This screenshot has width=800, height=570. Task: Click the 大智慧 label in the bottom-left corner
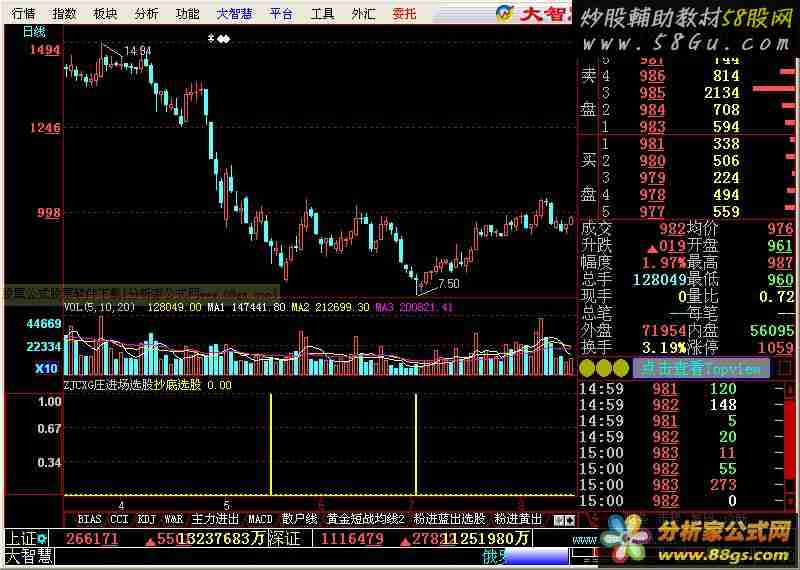pyautogui.click(x=29, y=556)
